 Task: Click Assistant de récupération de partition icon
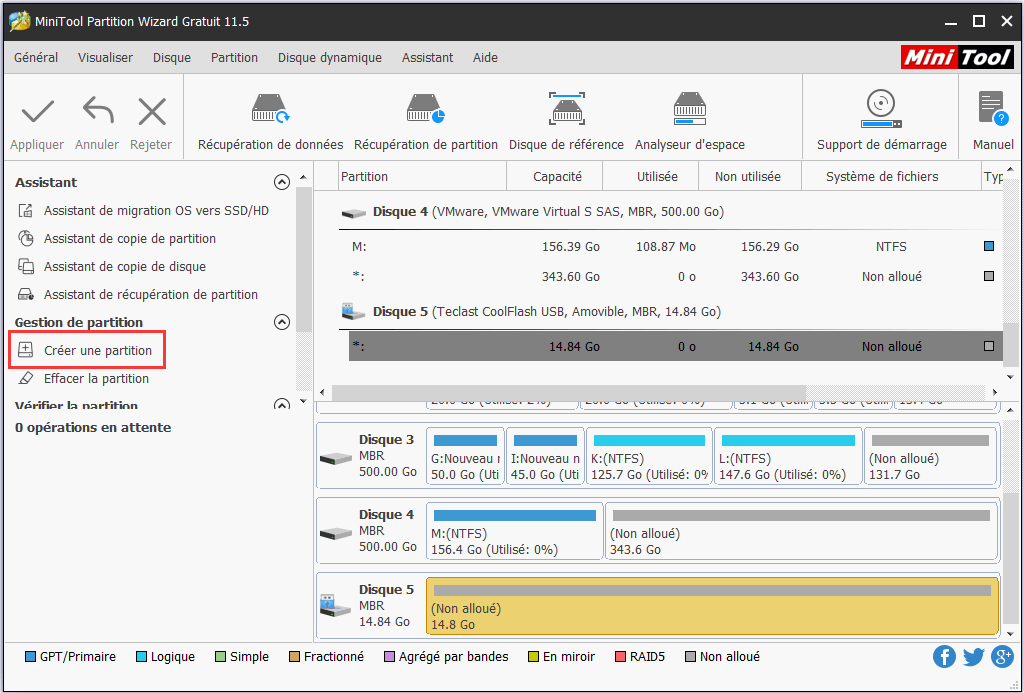(x=25, y=295)
